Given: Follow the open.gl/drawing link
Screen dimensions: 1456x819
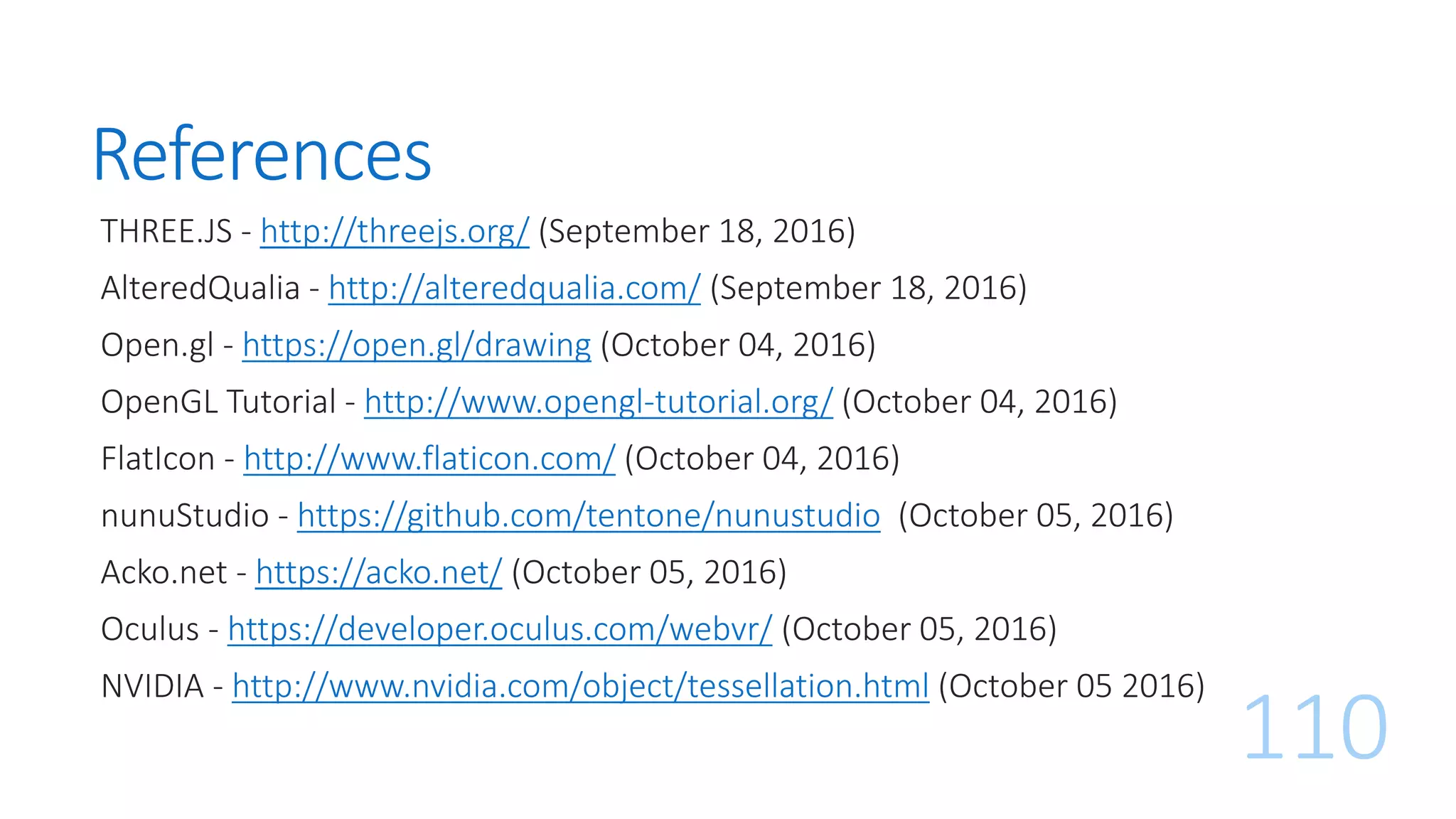Looking at the screenshot, I should [417, 346].
